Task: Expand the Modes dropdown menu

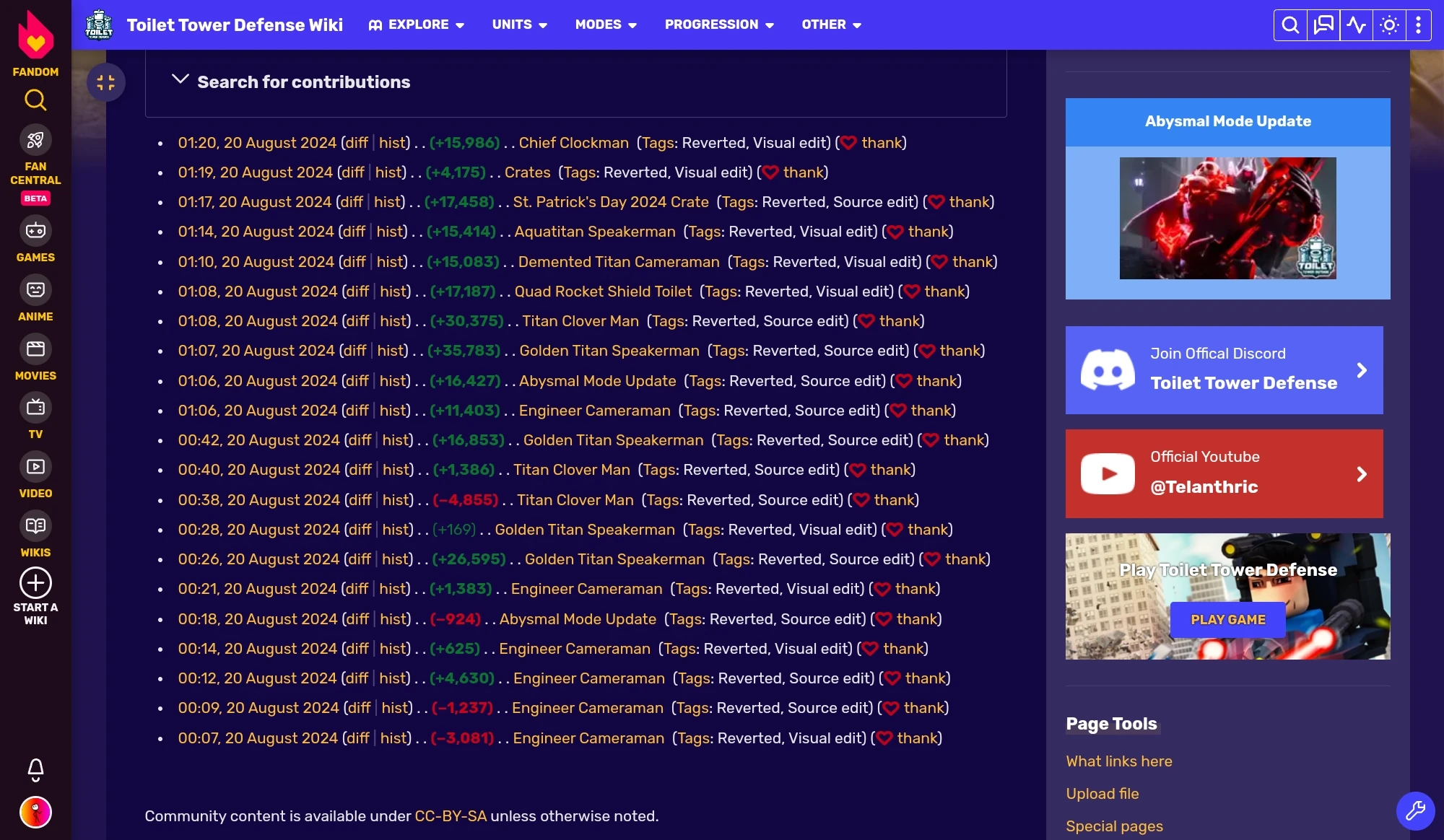Action: click(x=606, y=25)
